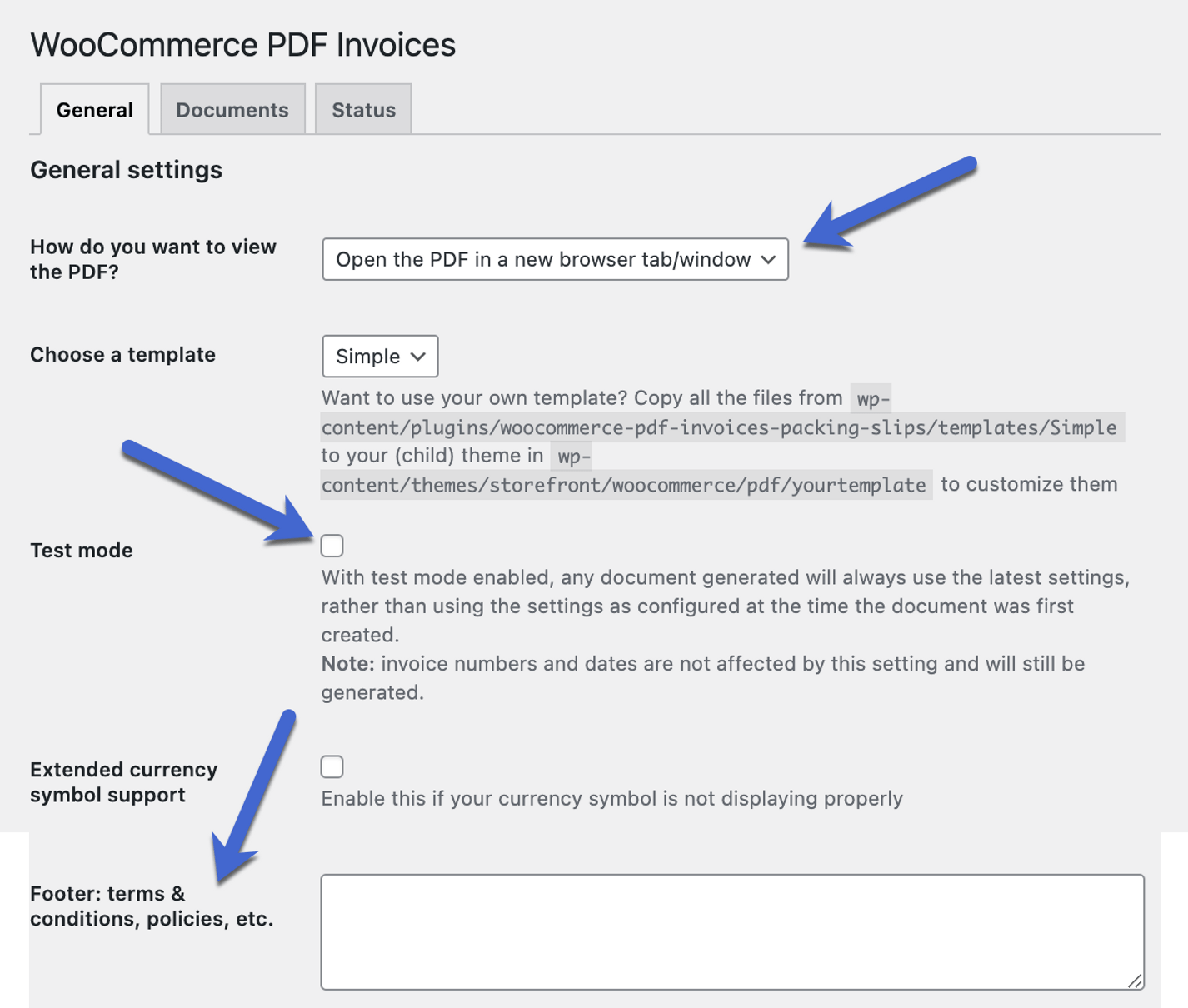Click the "How do you want to view the PDF?" label

point(153,259)
